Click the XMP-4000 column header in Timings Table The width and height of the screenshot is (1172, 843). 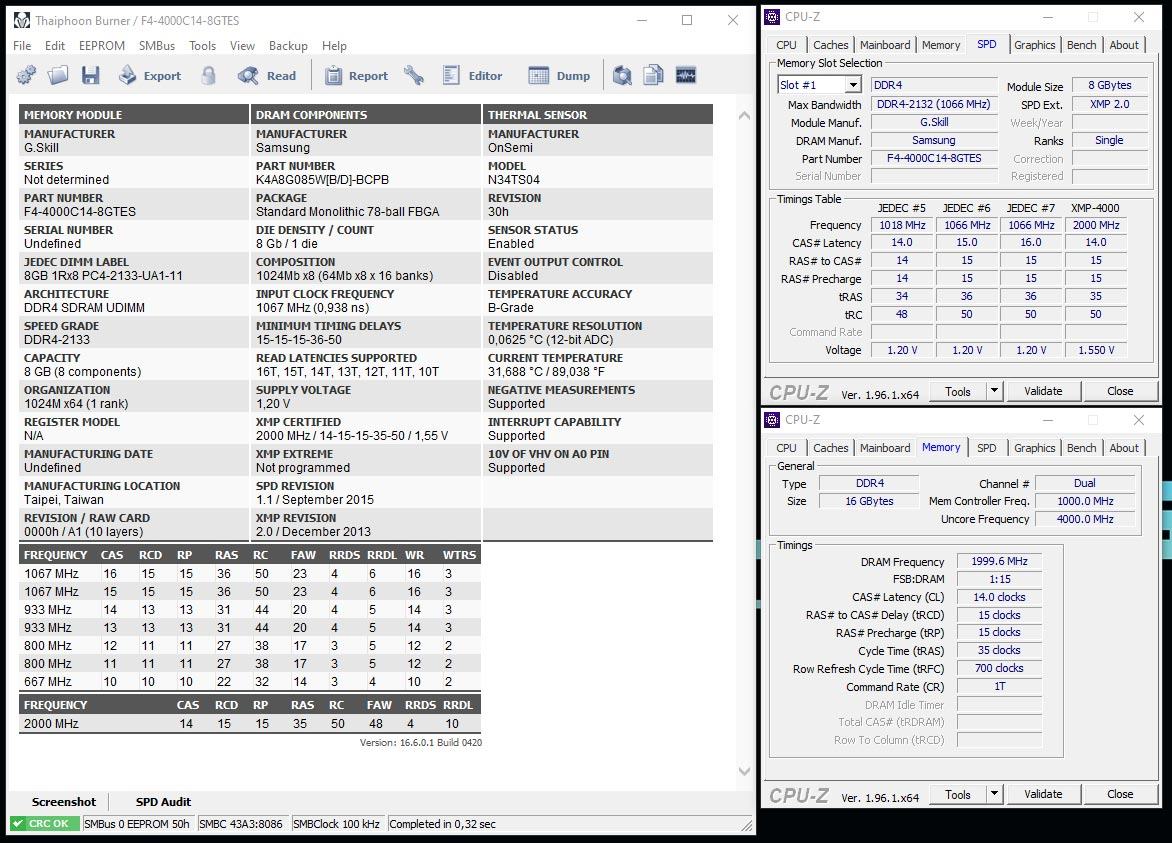pyautogui.click(x=1095, y=208)
